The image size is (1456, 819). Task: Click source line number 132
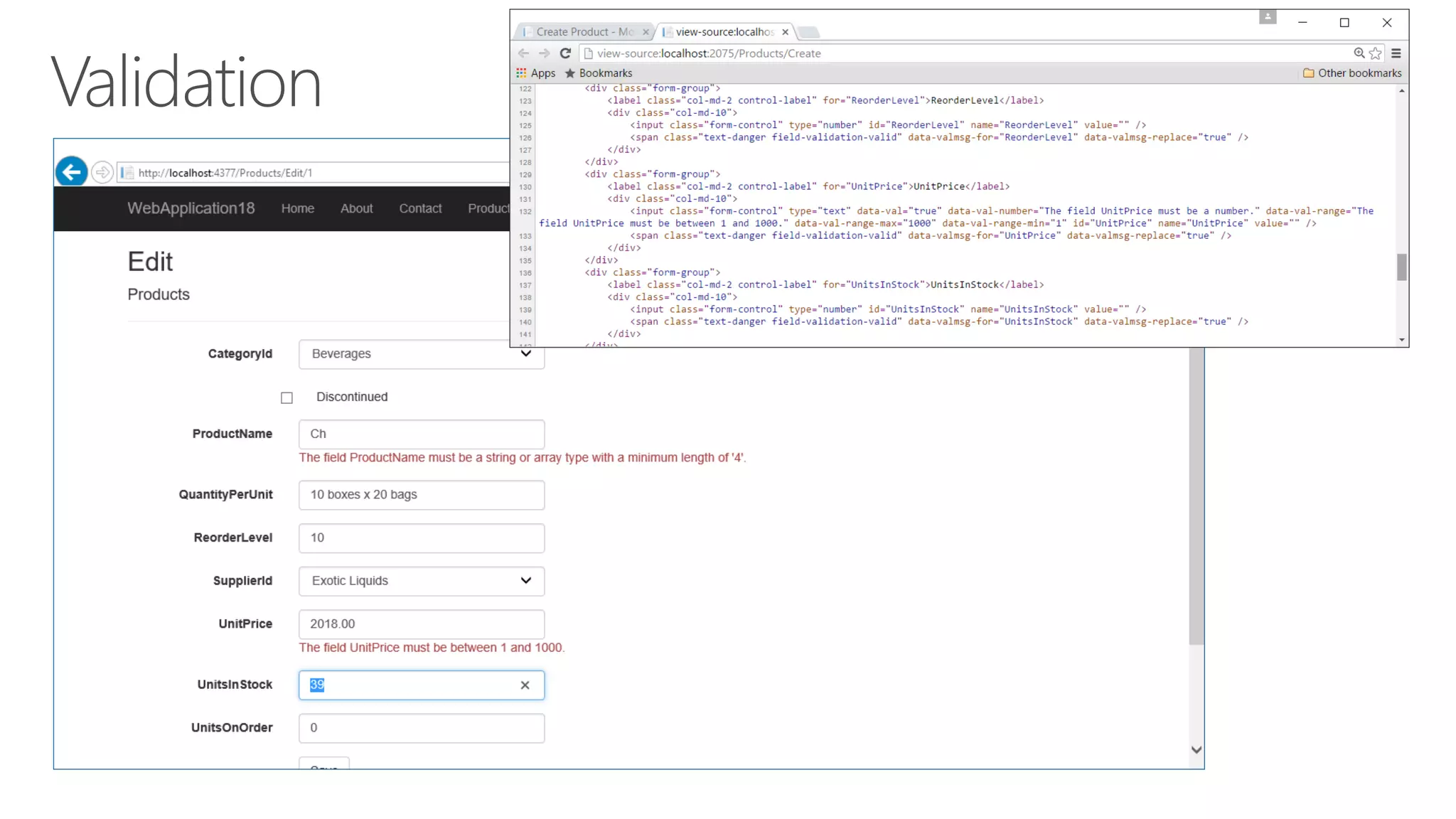tap(525, 211)
